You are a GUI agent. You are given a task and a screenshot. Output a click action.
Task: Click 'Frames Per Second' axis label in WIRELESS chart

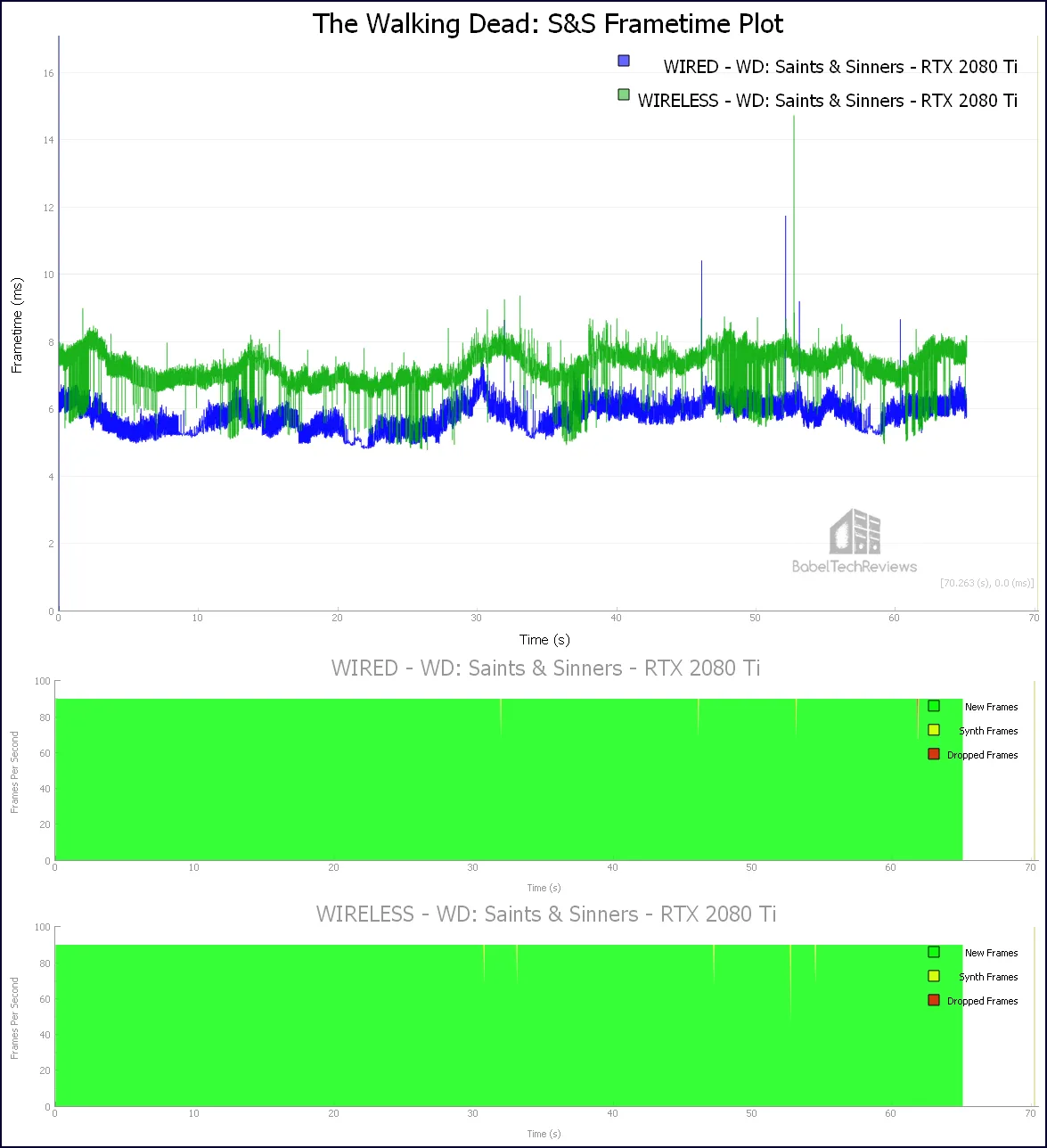[x=14, y=1019]
